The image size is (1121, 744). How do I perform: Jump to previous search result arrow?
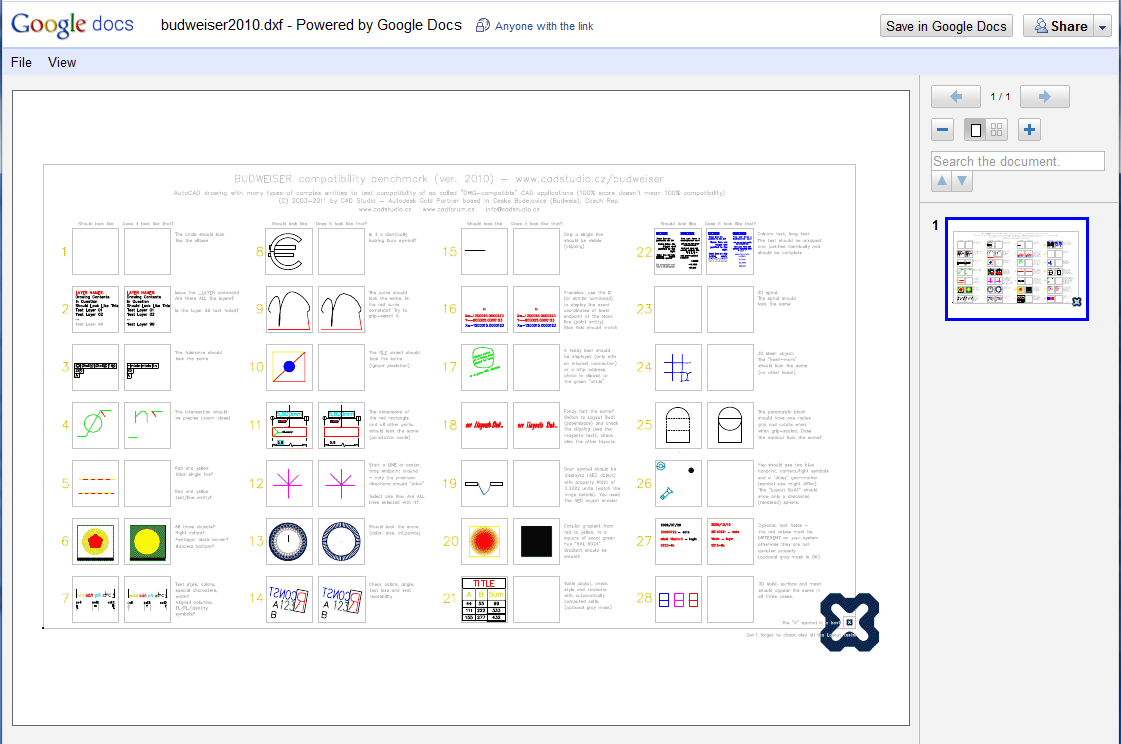[x=942, y=181]
